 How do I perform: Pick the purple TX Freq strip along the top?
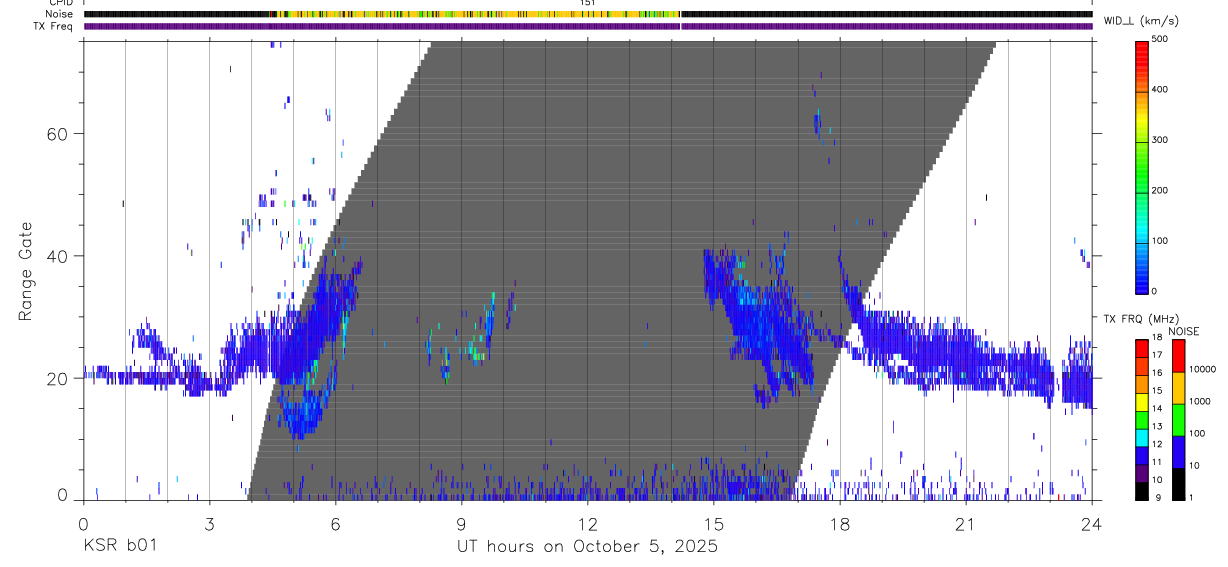(588, 26)
